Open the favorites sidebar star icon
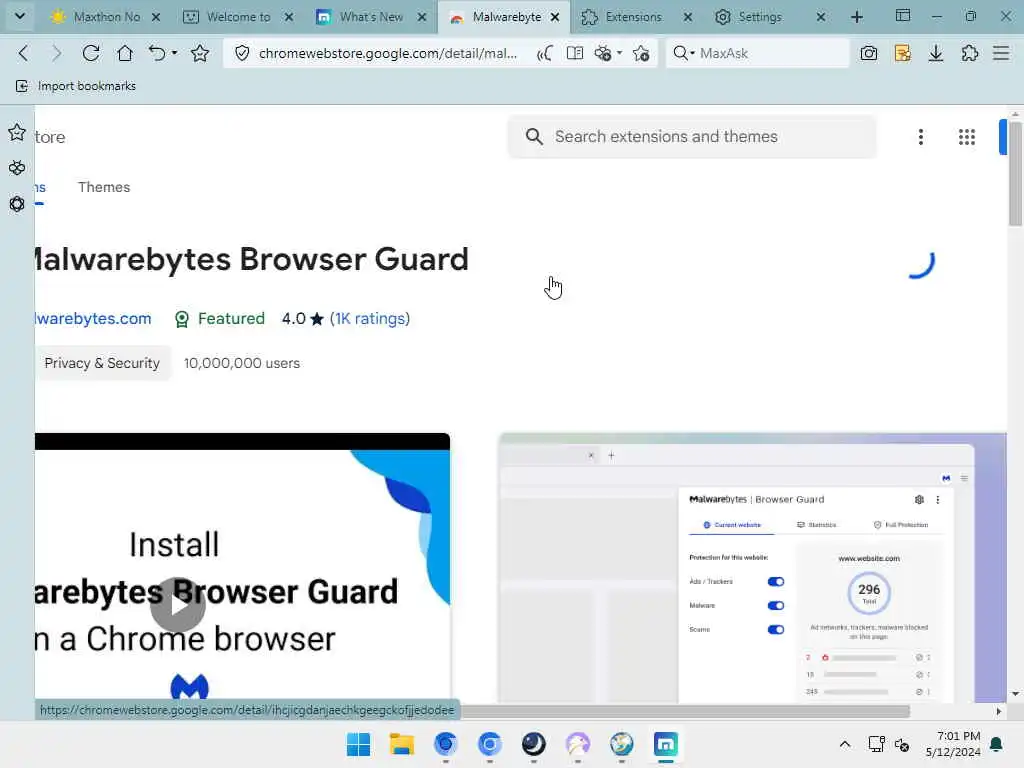 [17, 133]
